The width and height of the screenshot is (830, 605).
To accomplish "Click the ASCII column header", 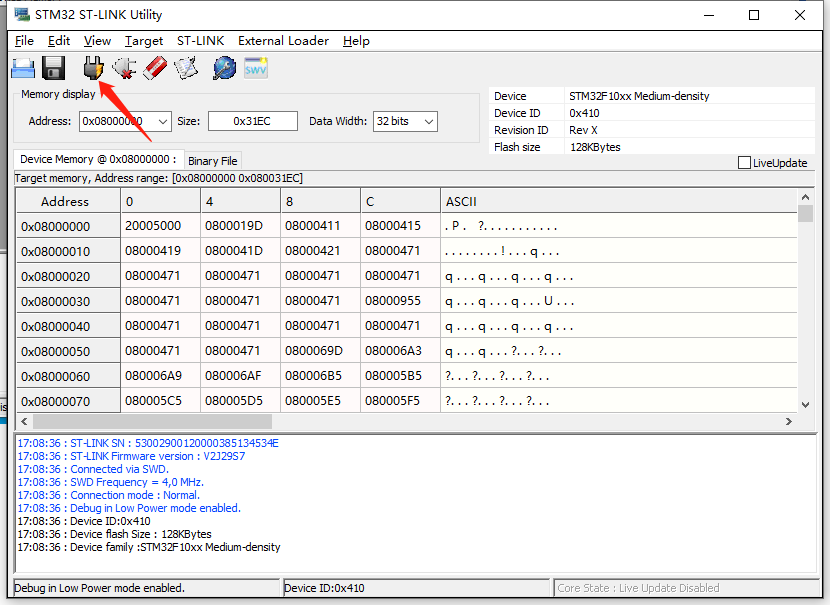I will pyautogui.click(x=618, y=202).
